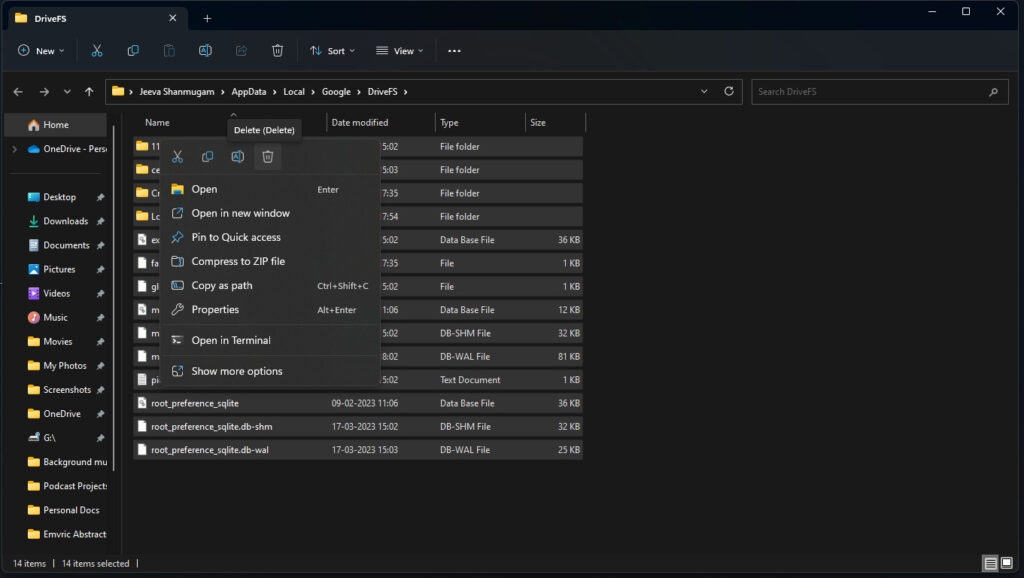This screenshot has height=578, width=1024.
Task: Select root_preference_sqlite.db-shm file
Action: click(358, 427)
